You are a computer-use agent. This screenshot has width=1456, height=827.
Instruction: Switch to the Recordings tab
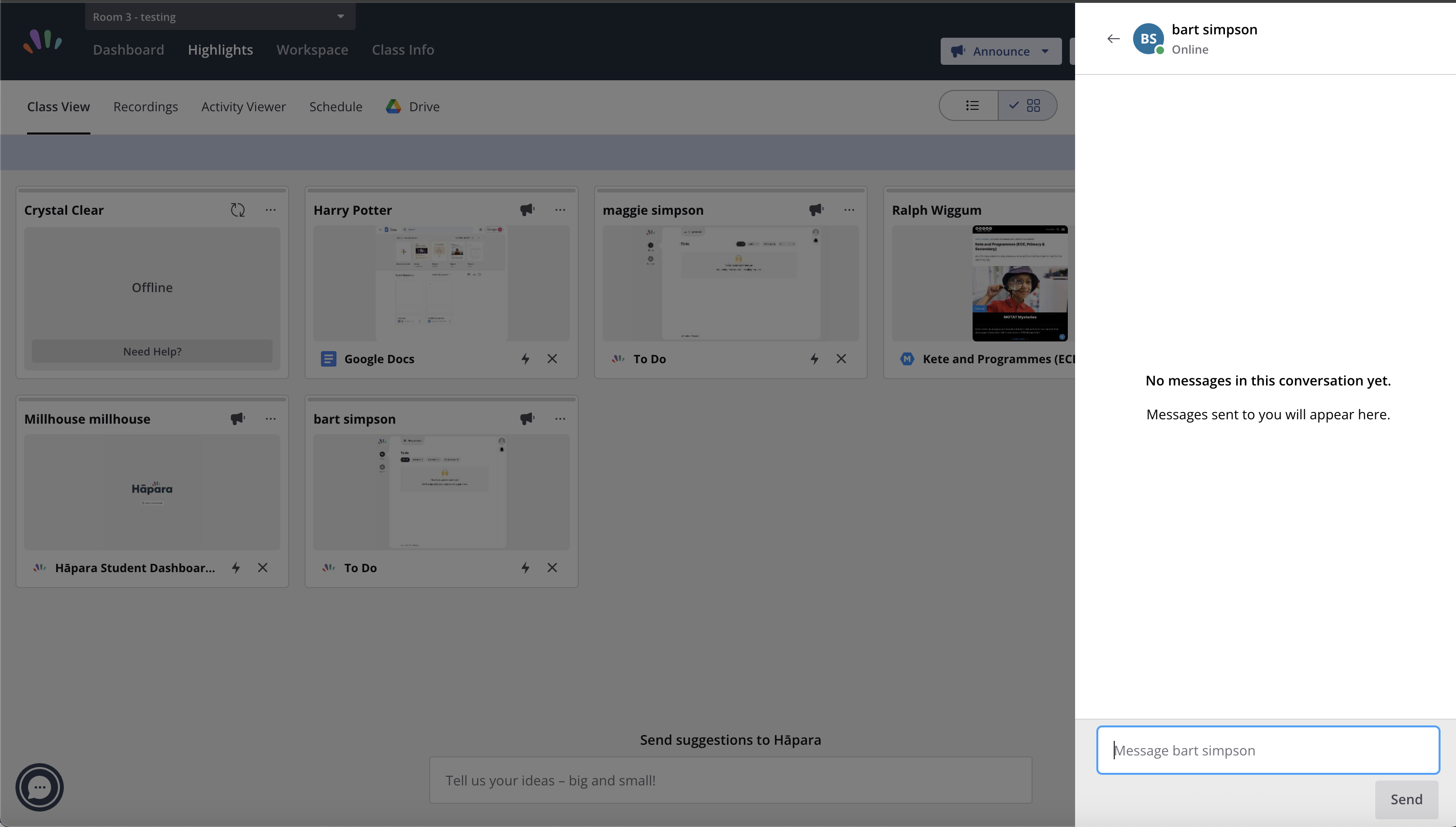click(x=146, y=107)
